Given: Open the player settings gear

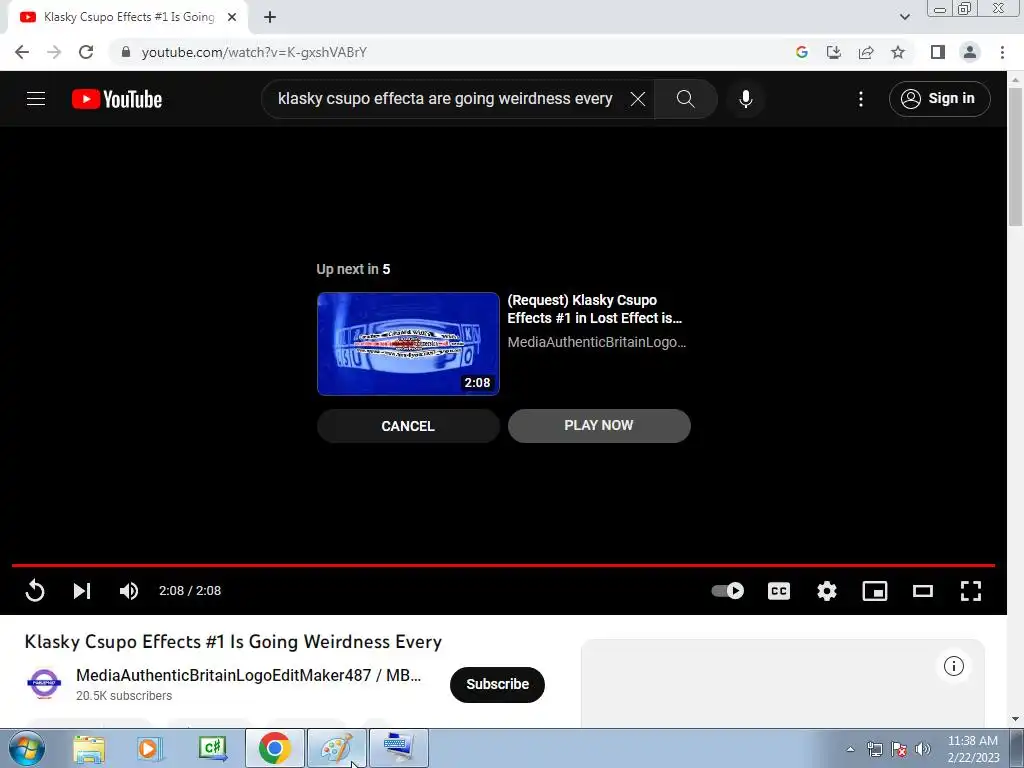Looking at the screenshot, I should click(827, 590).
